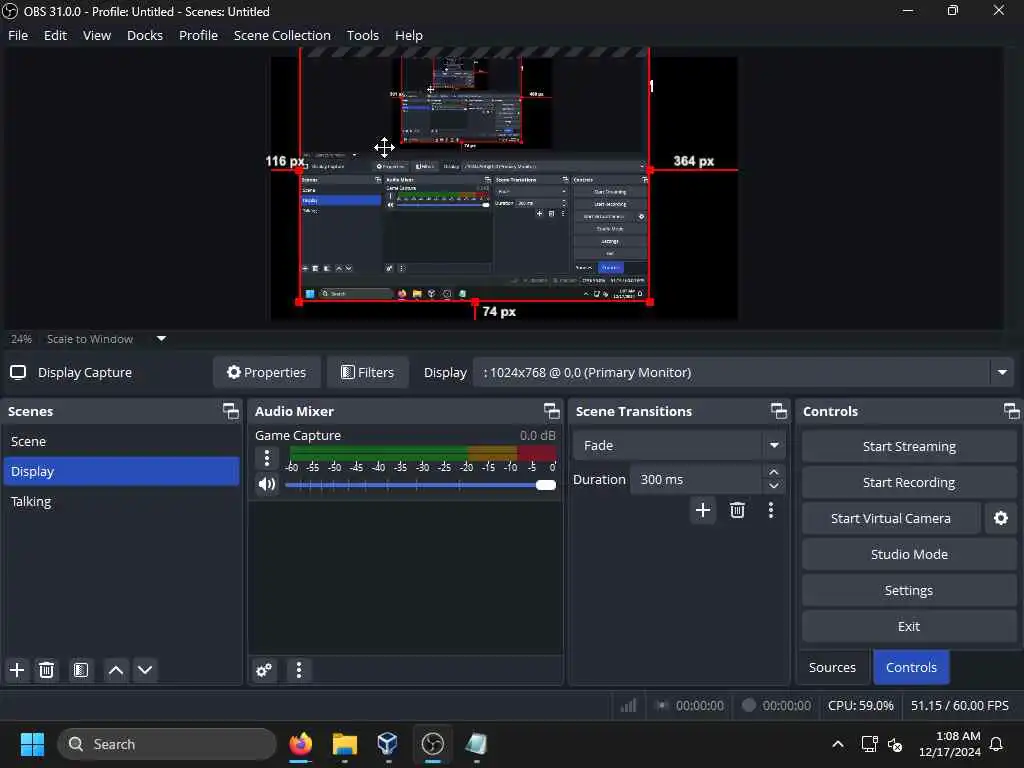The width and height of the screenshot is (1024, 768).
Task: Open scene filters icon in the Scenes toolbar
Action: [x=81, y=670]
